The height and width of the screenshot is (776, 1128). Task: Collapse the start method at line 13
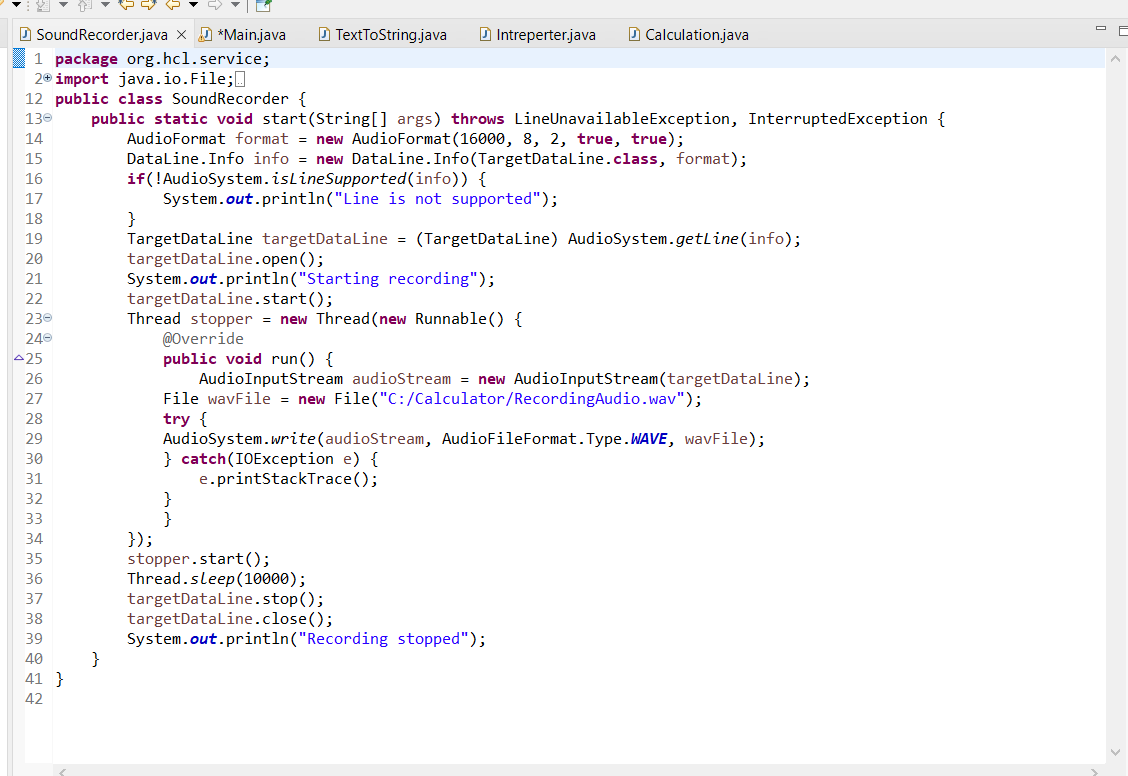[47, 117]
